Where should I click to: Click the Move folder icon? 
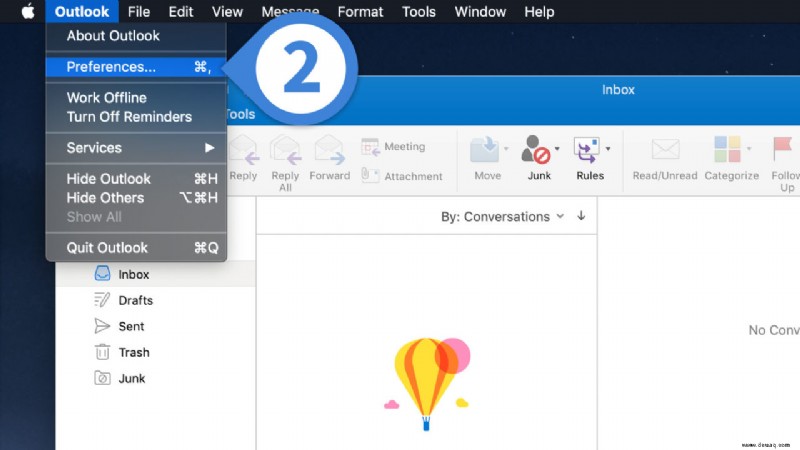[484, 149]
